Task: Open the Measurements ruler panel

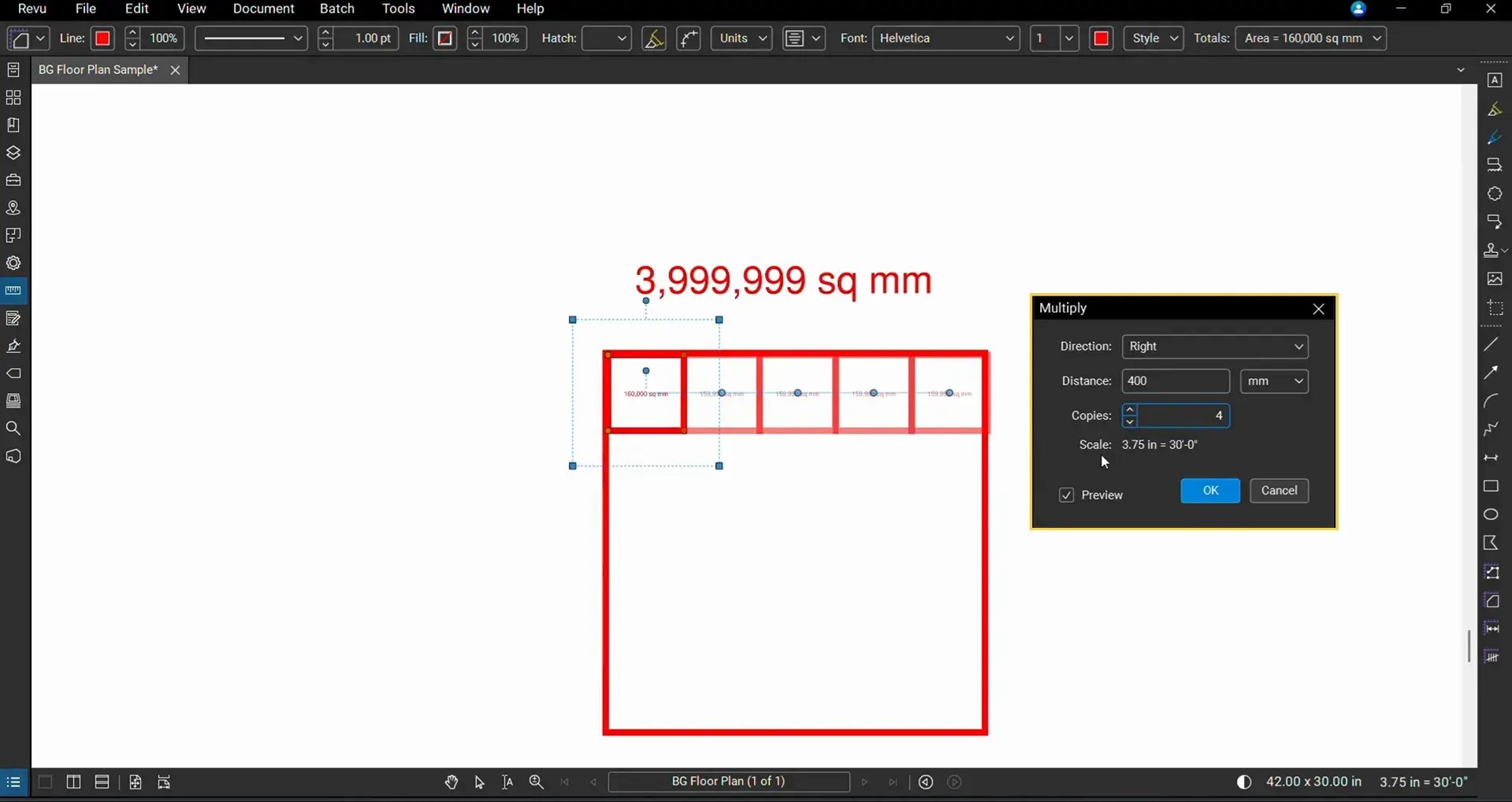Action: (13, 291)
